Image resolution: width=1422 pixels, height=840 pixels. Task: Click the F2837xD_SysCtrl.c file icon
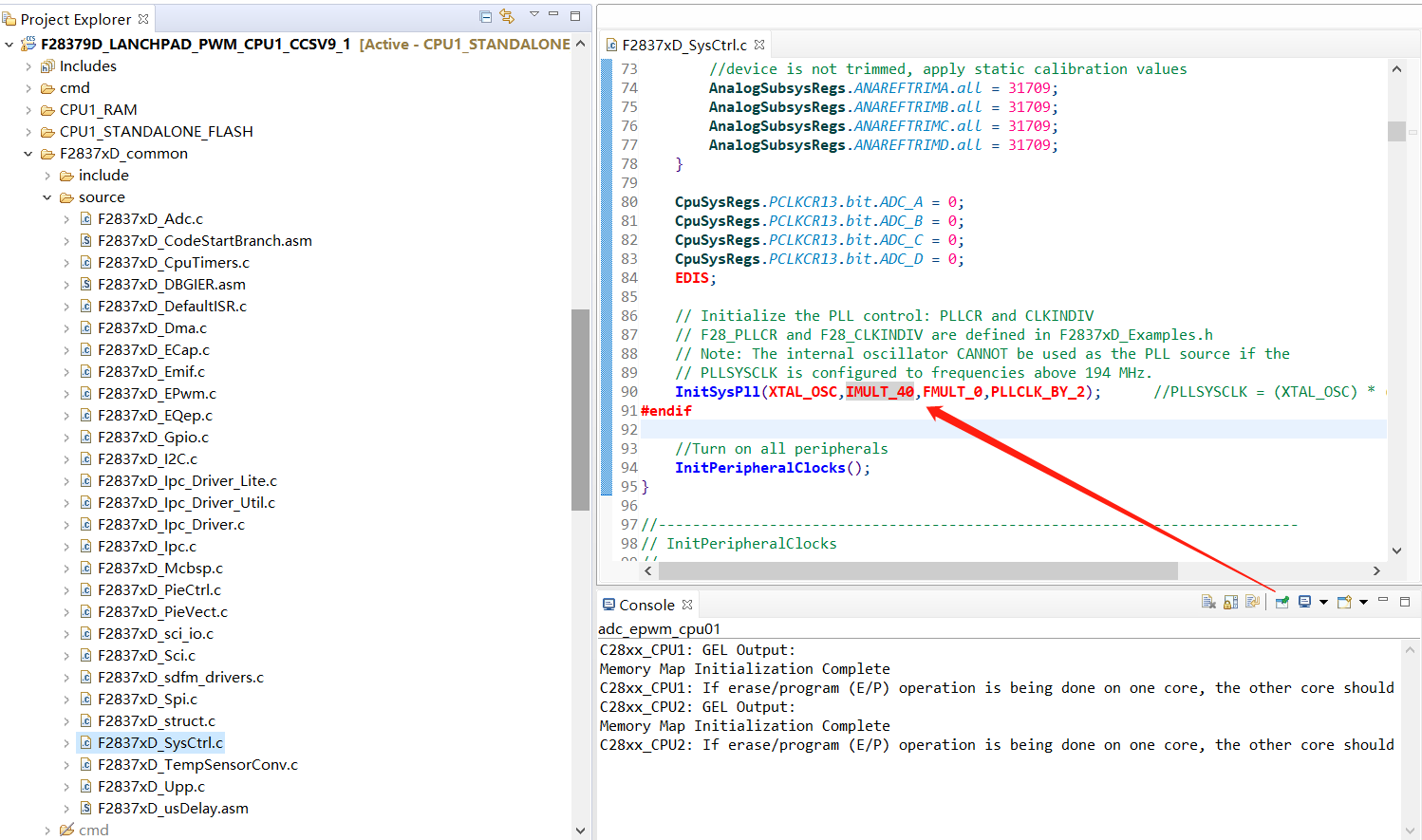[85, 743]
